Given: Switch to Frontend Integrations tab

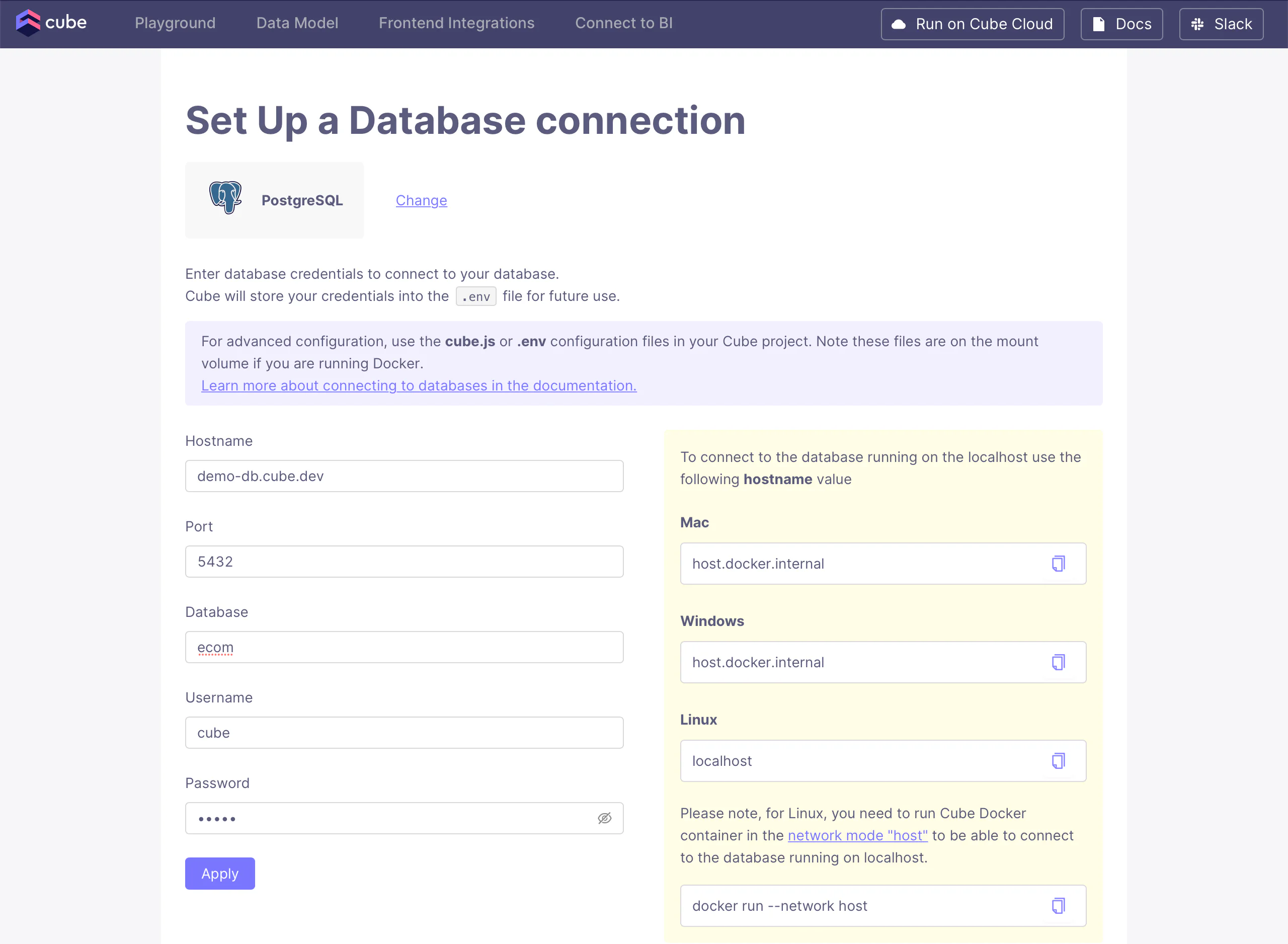Looking at the screenshot, I should pyautogui.click(x=456, y=23).
